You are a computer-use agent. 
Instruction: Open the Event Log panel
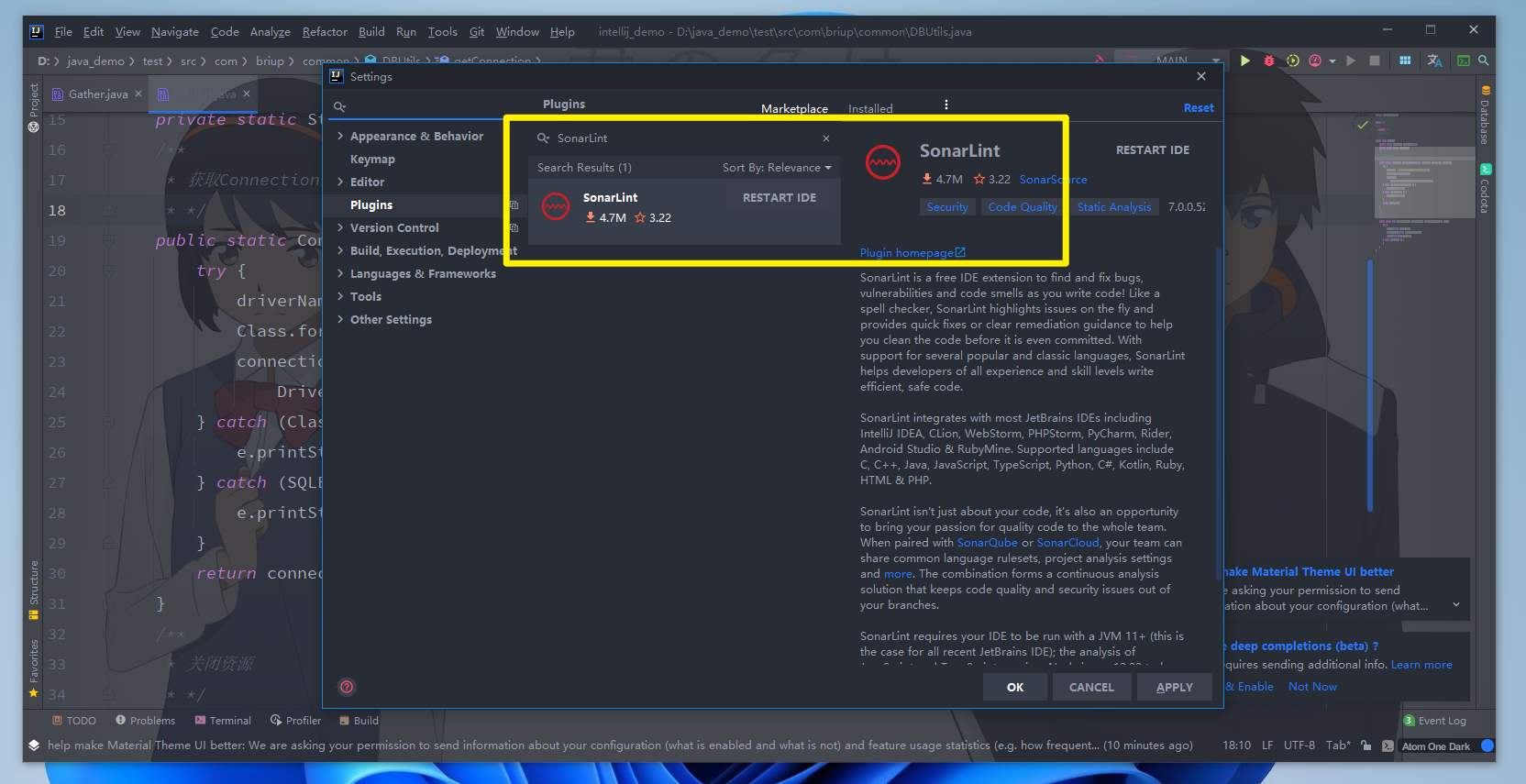(1435, 721)
